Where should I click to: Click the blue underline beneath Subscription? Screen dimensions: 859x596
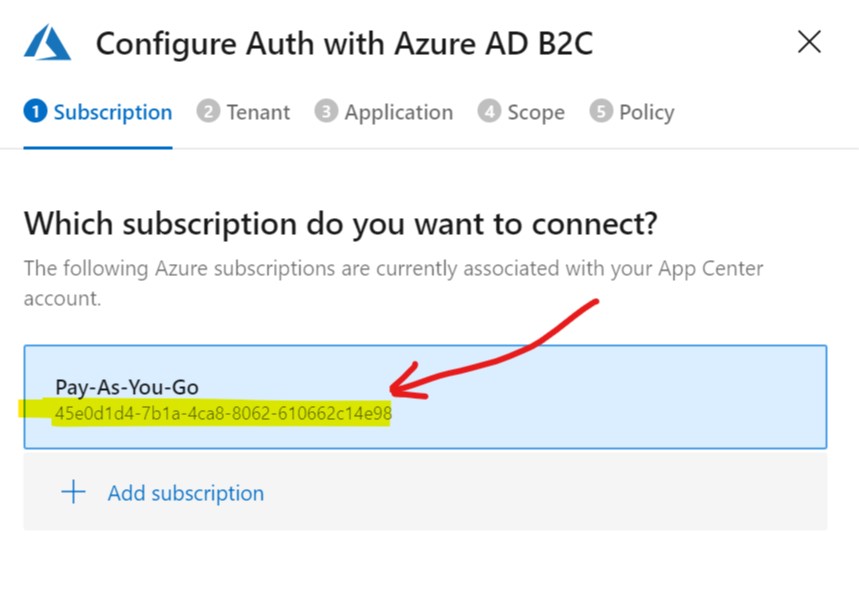pos(97,146)
